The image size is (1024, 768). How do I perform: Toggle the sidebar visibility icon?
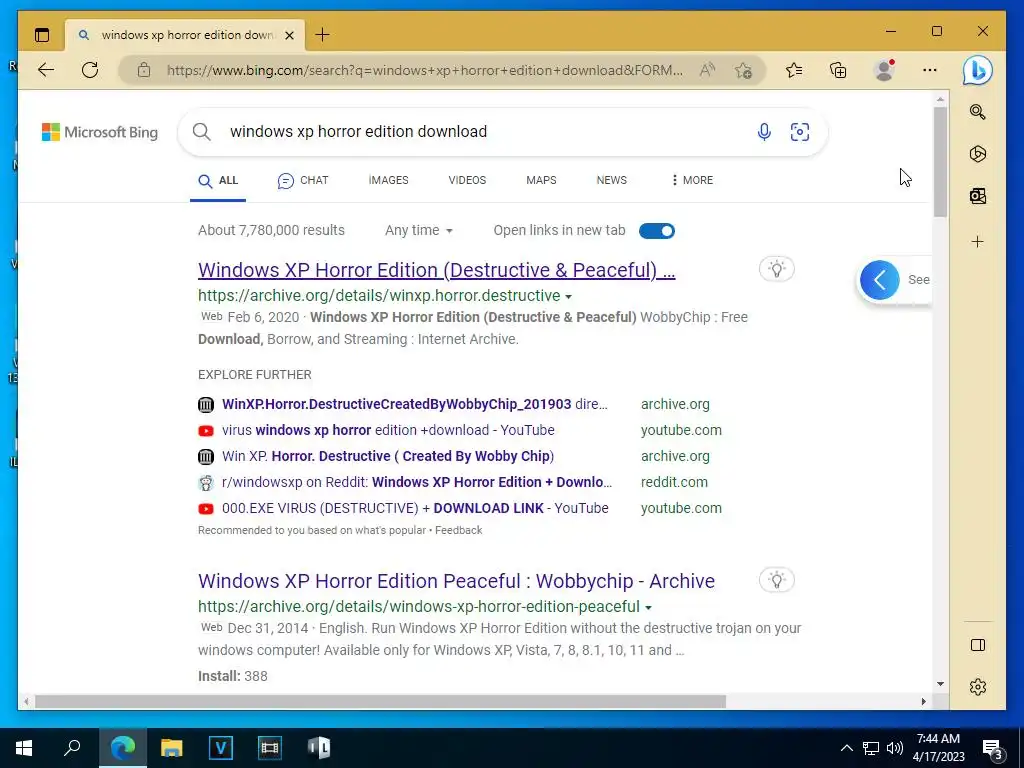978,645
